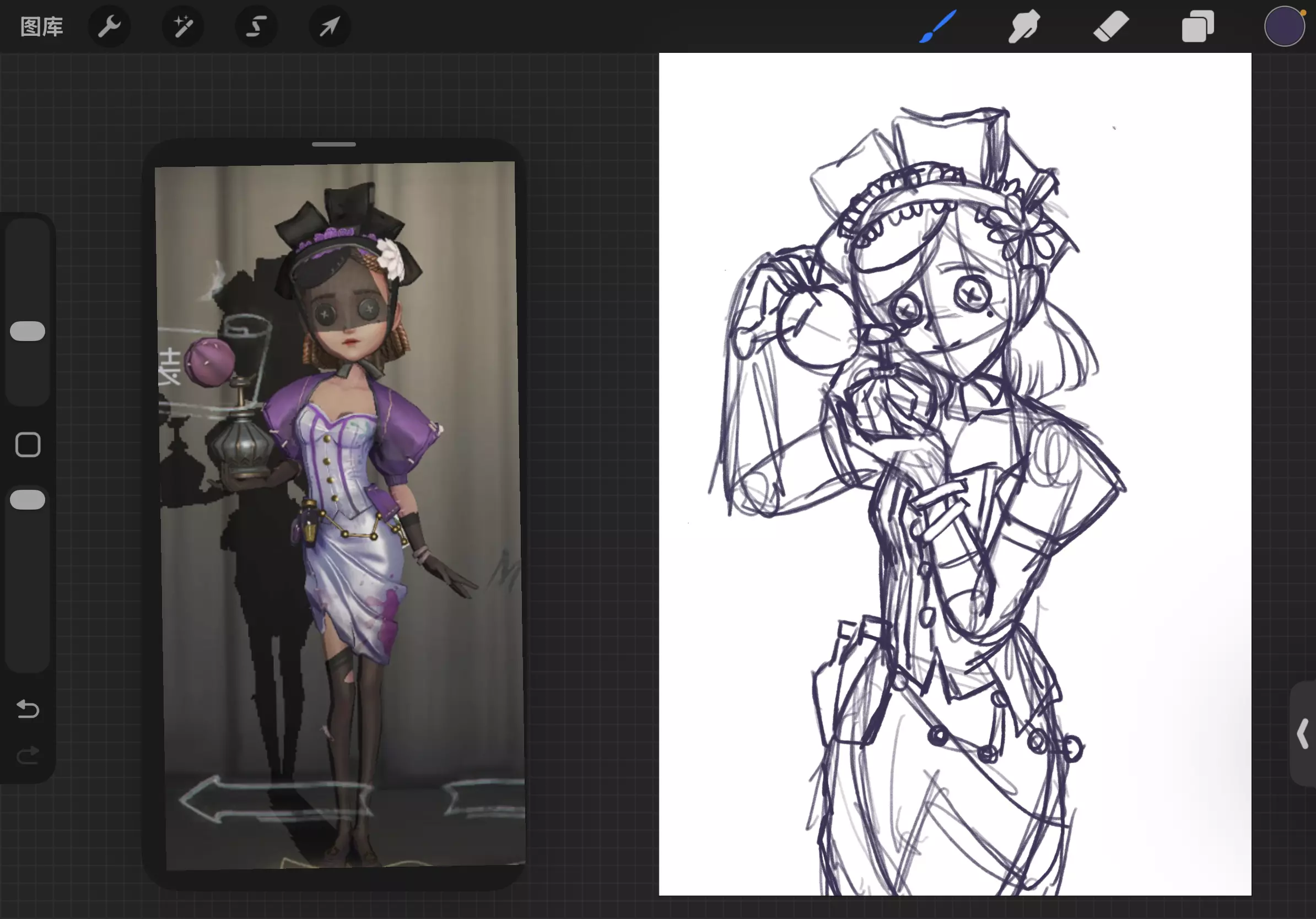Click the brush size slider handle

(28, 331)
